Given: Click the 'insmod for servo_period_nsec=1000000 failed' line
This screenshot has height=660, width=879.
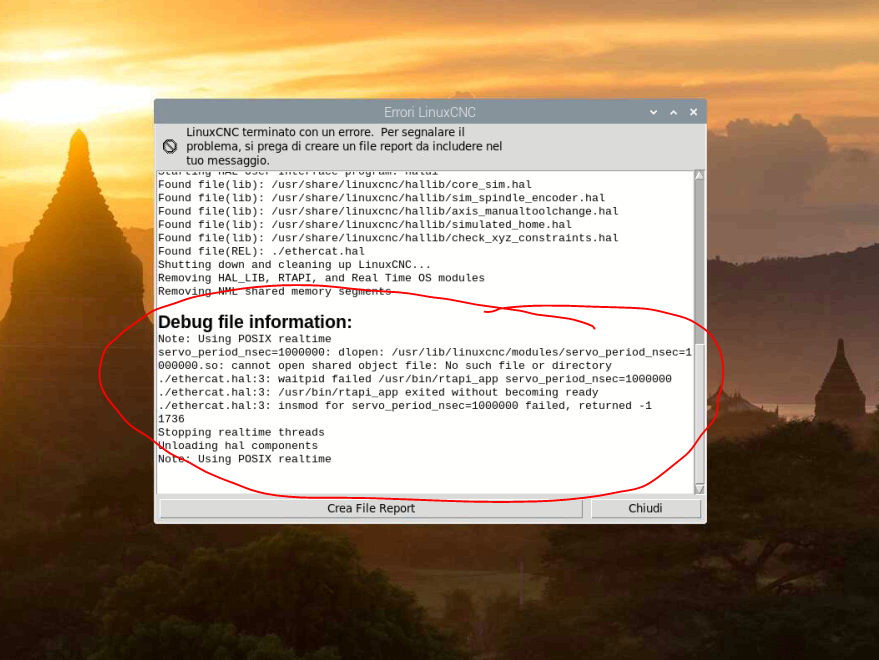Looking at the screenshot, I should point(405,405).
